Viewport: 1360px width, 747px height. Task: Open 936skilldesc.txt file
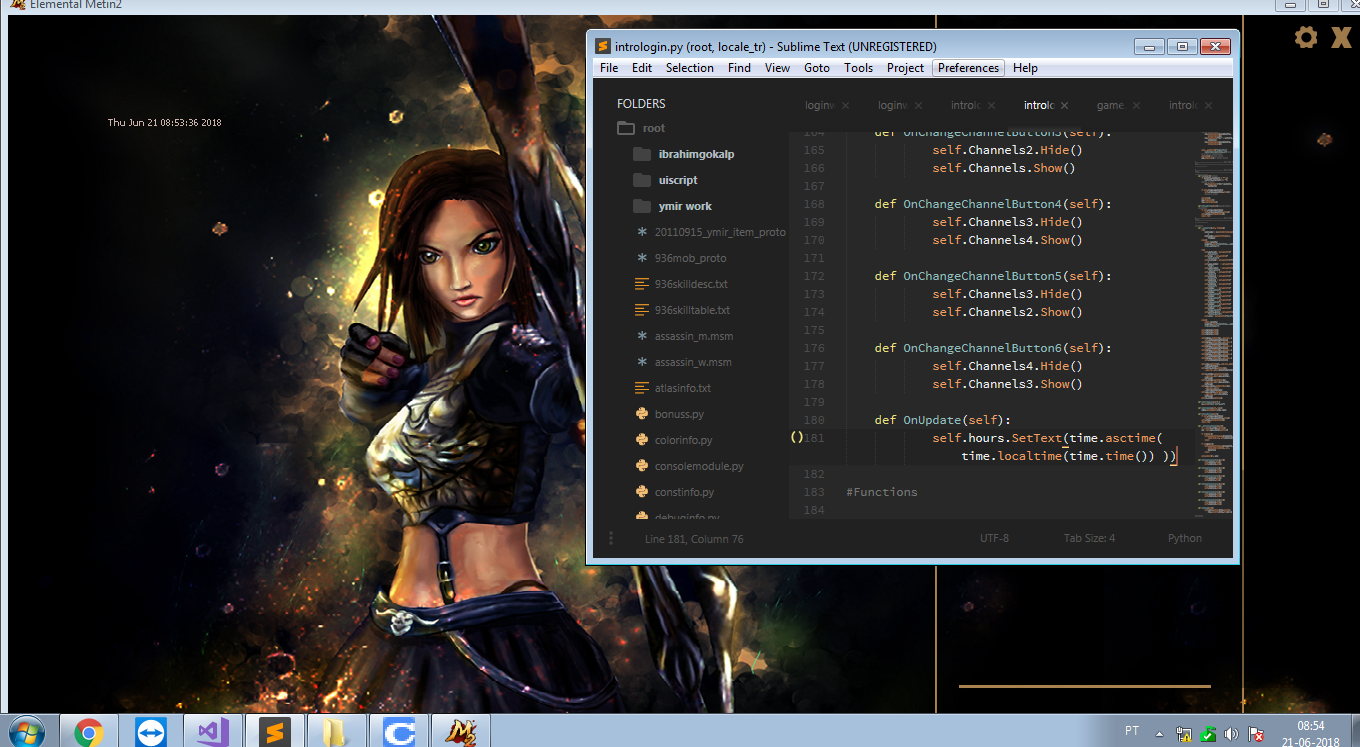(x=691, y=284)
